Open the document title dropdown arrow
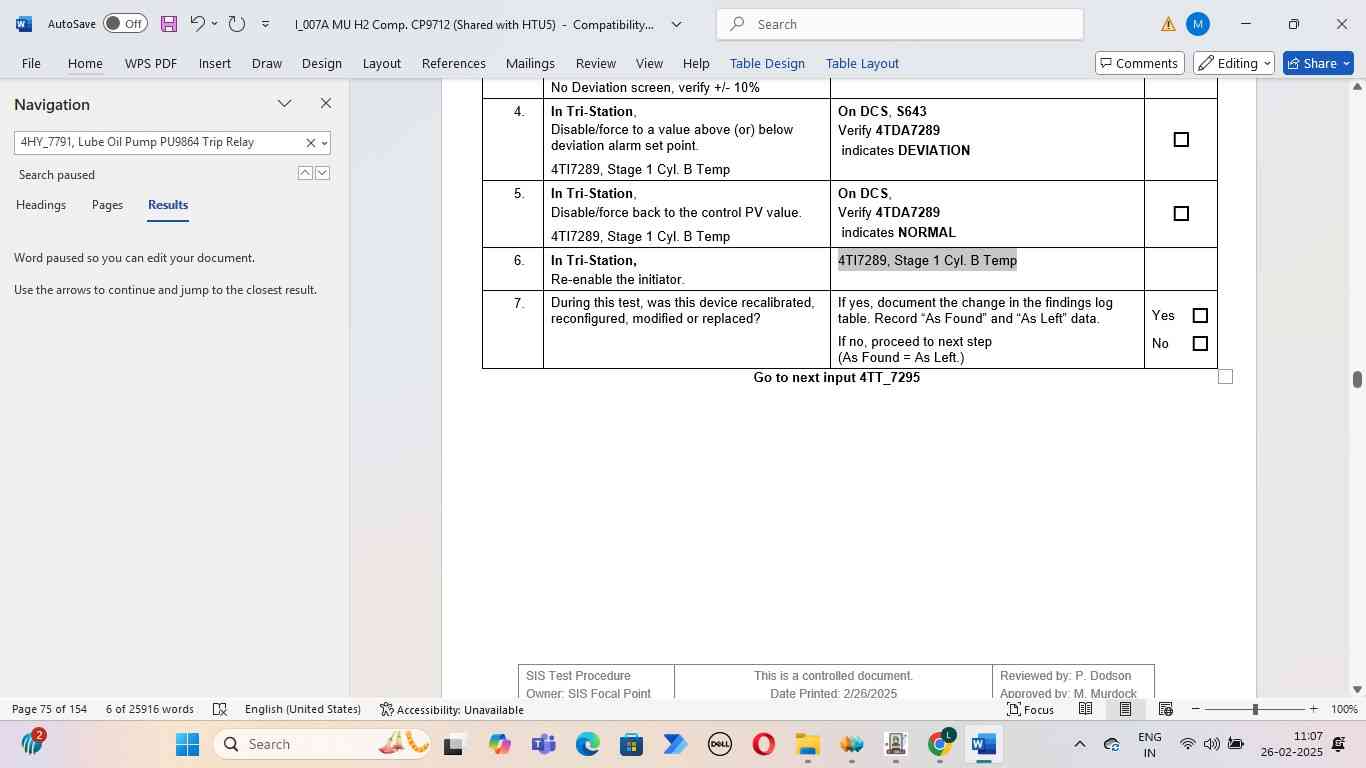The image size is (1366, 768). coord(676,24)
